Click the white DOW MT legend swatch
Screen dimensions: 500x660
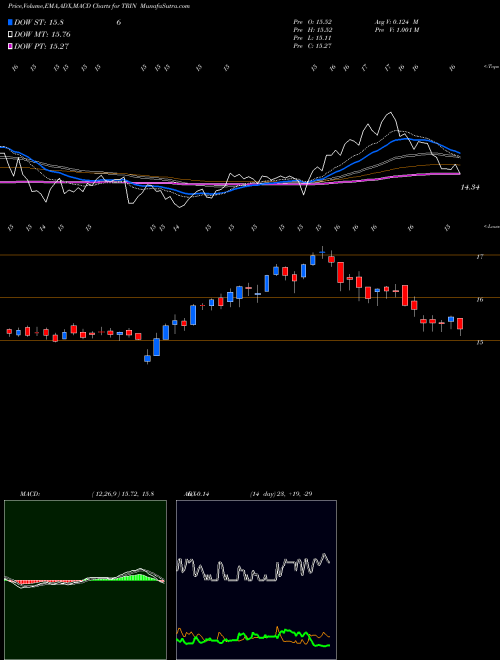click(11, 35)
